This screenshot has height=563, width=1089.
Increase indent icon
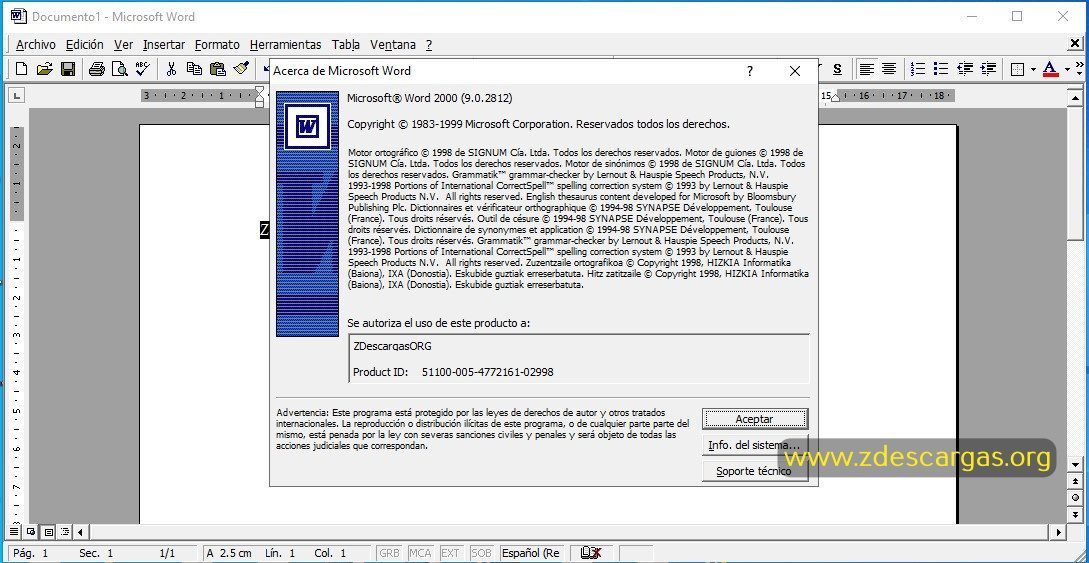[988, 69]
